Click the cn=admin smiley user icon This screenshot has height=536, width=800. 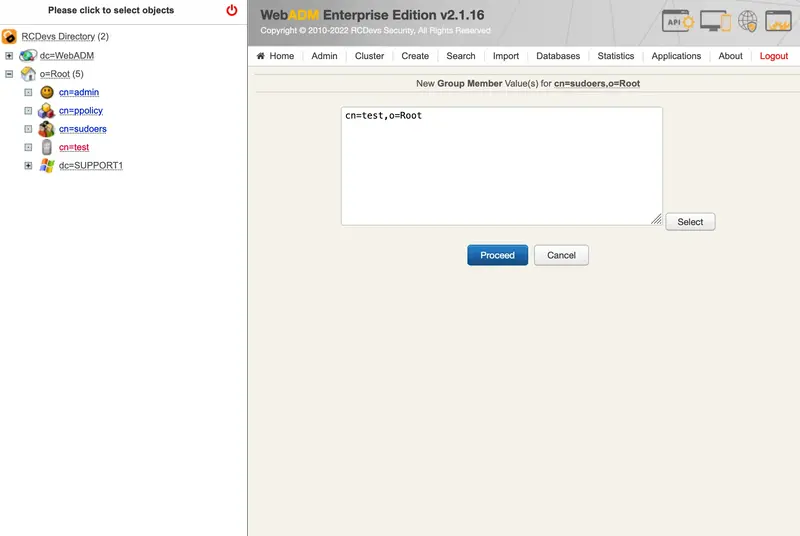[47, 92]
